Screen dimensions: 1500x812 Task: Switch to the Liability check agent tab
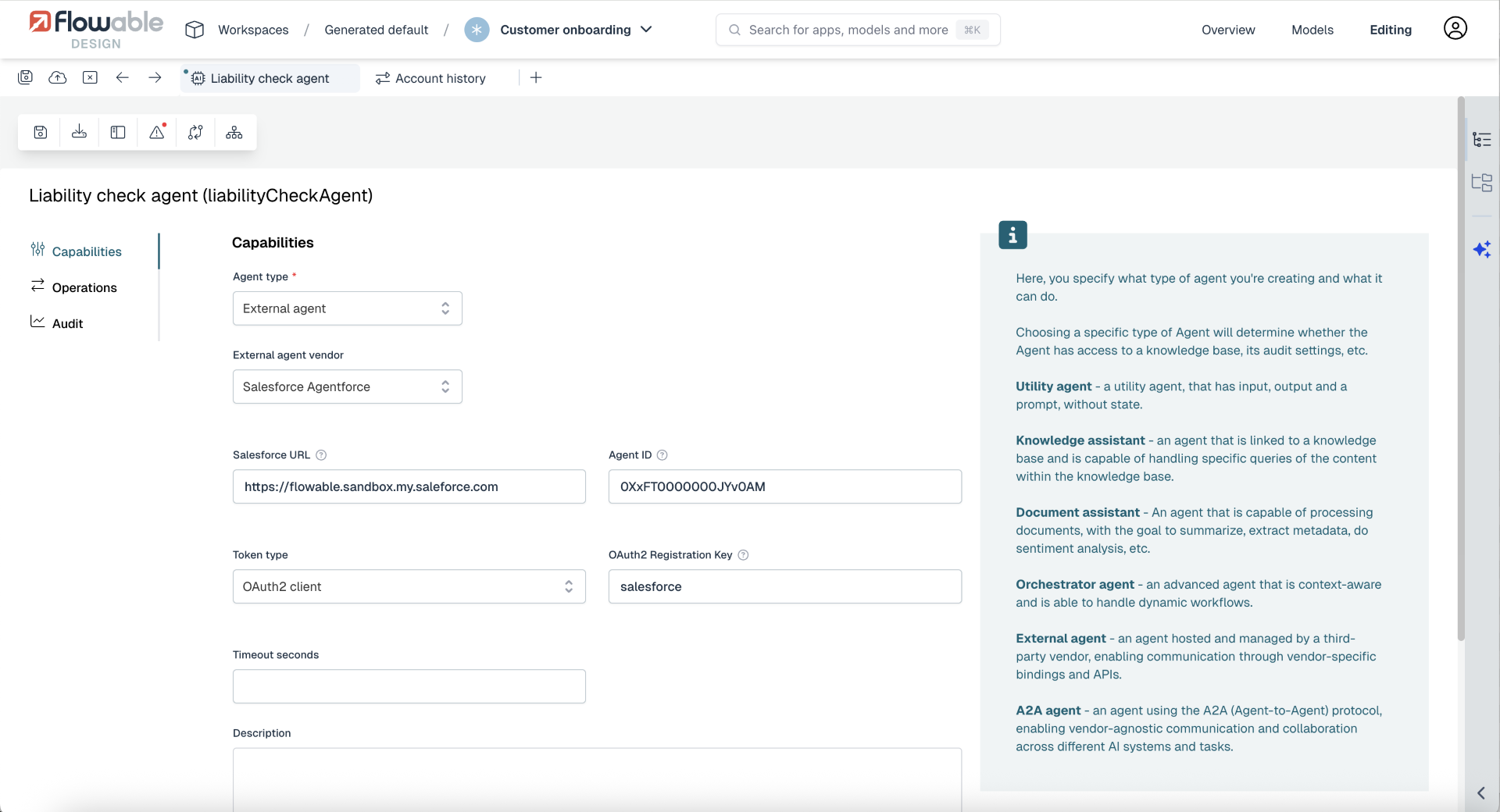(270, 78)
